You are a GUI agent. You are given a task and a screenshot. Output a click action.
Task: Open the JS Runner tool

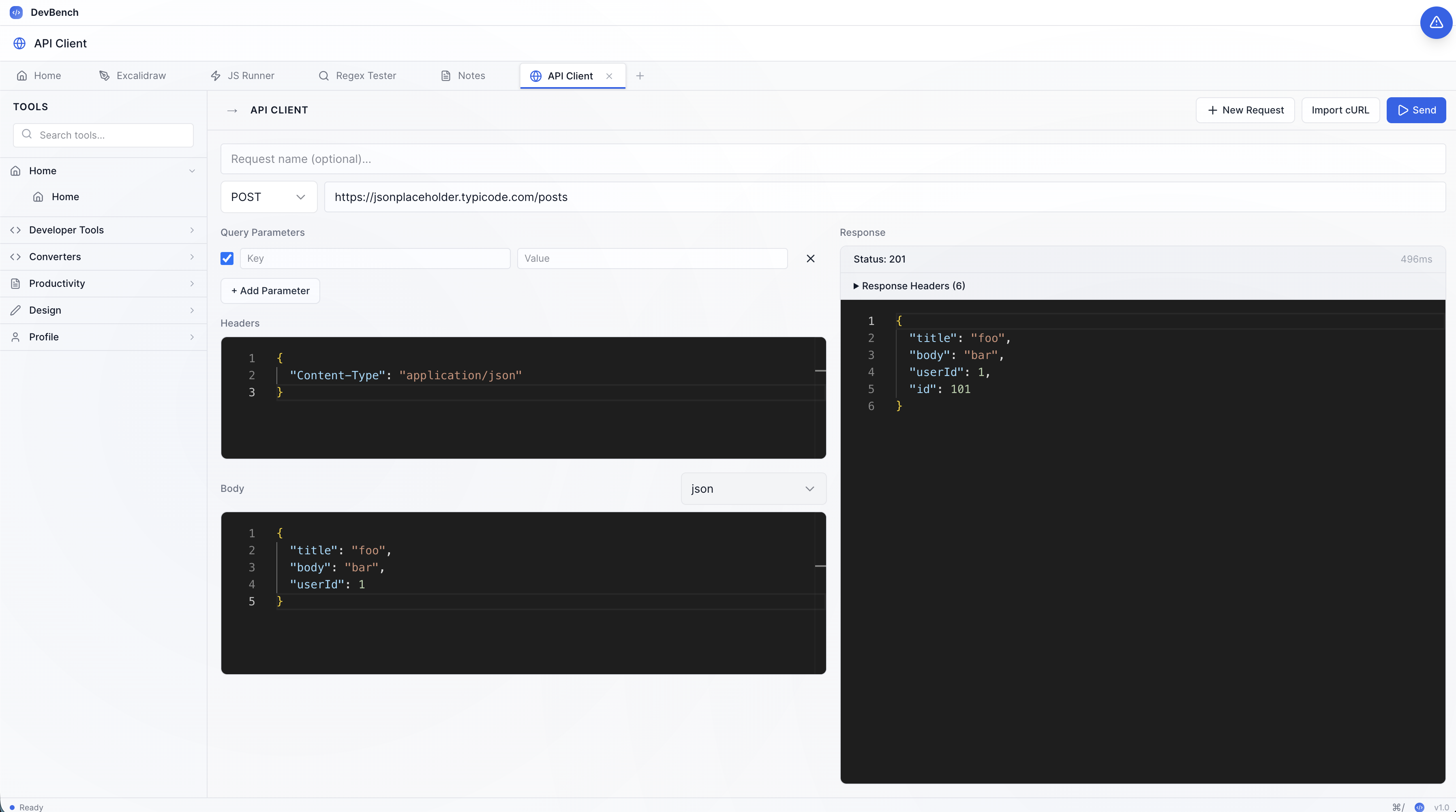point(251,75)
